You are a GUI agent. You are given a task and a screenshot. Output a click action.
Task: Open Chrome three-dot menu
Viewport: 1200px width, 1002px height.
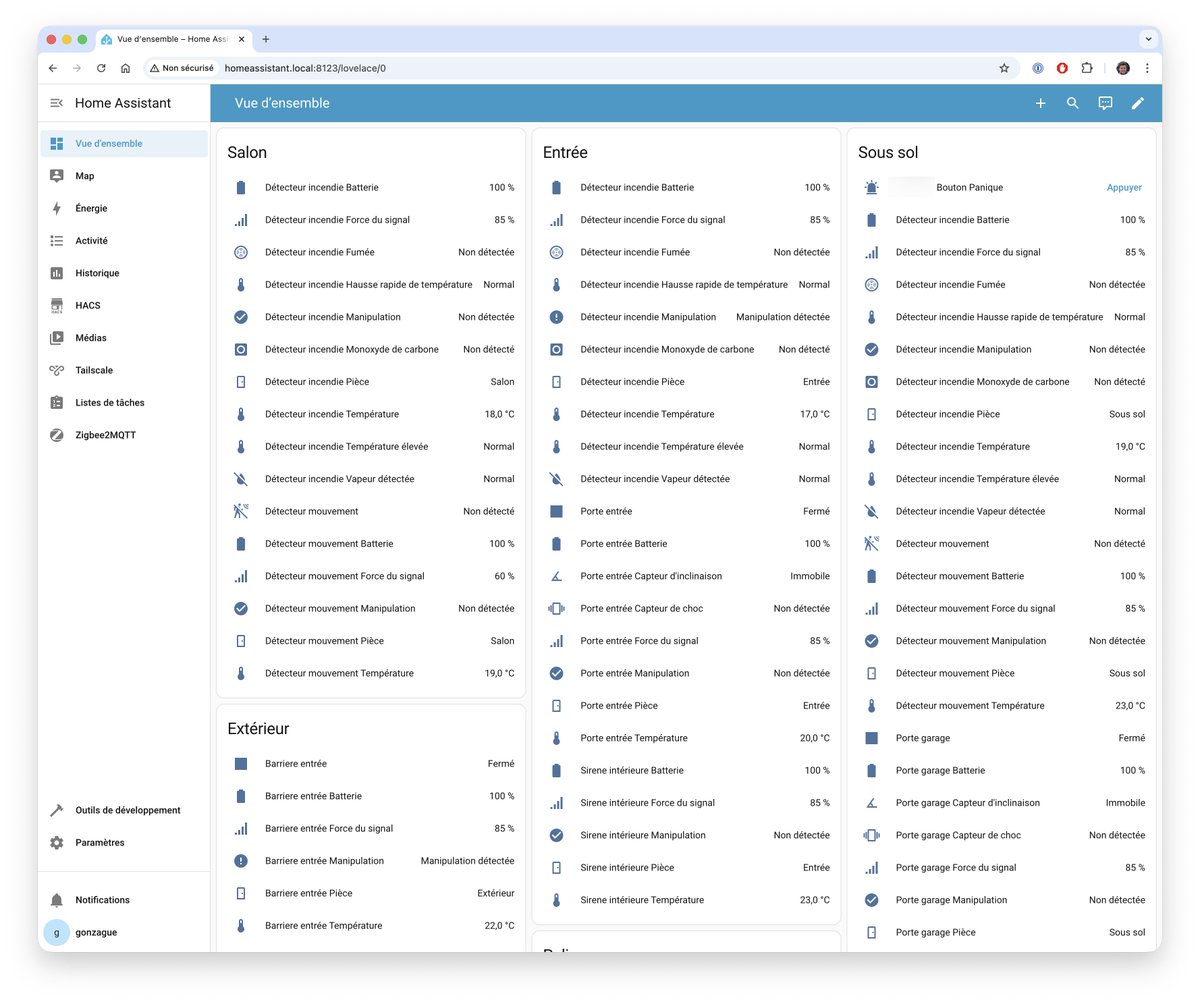pos(1147,68)
